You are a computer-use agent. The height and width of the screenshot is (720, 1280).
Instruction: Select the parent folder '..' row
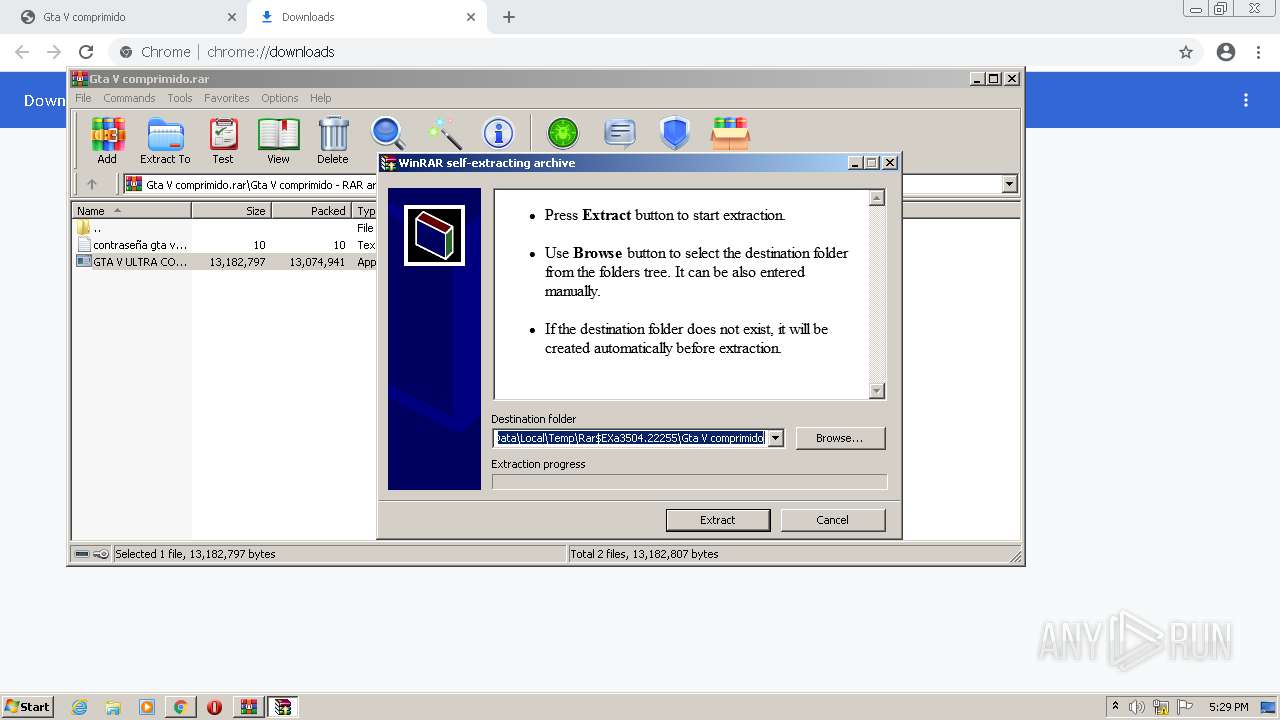226,228
